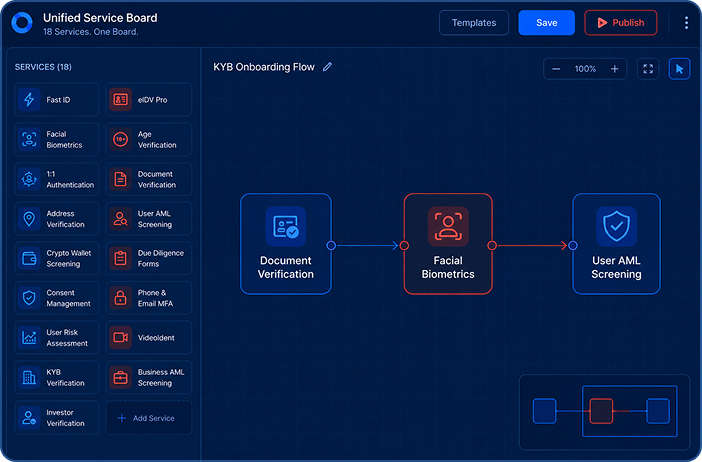Click User AML Screening node input connector
The image size is (702, 462).
point(573,245)
